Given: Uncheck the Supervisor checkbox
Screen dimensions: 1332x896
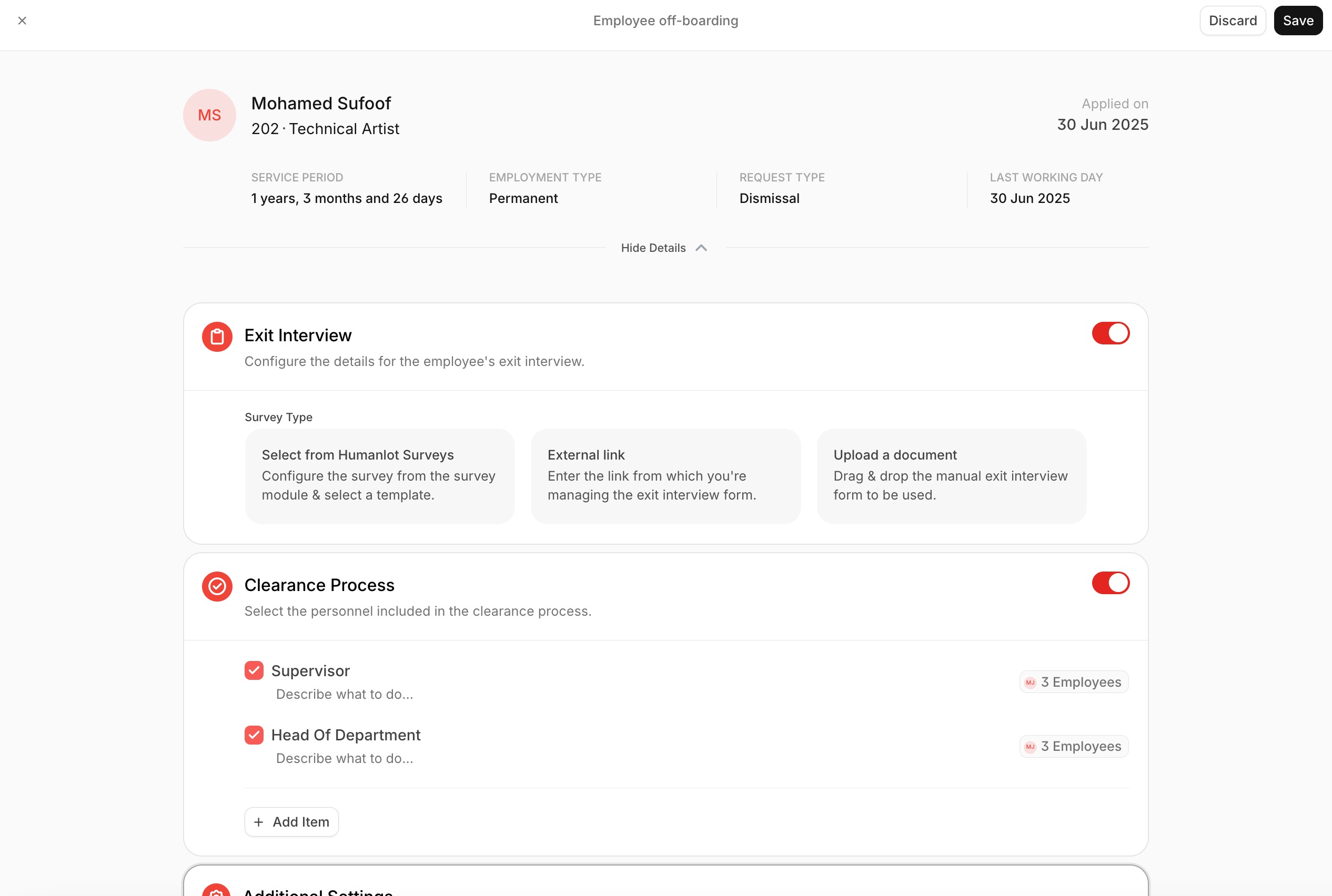Looking at the screenshot, I should [x=254, y=670].
